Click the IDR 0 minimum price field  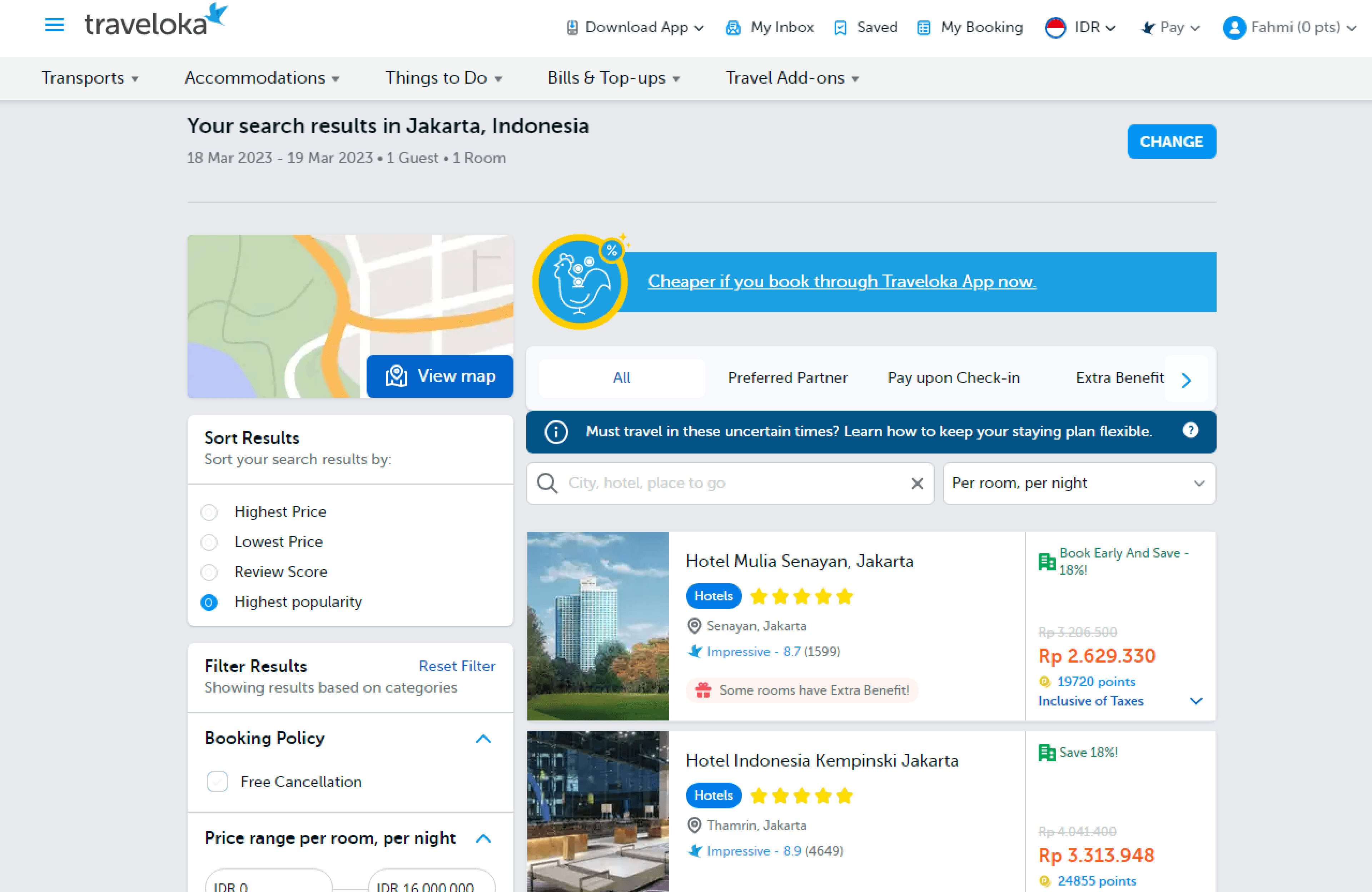tap(269, 881)
